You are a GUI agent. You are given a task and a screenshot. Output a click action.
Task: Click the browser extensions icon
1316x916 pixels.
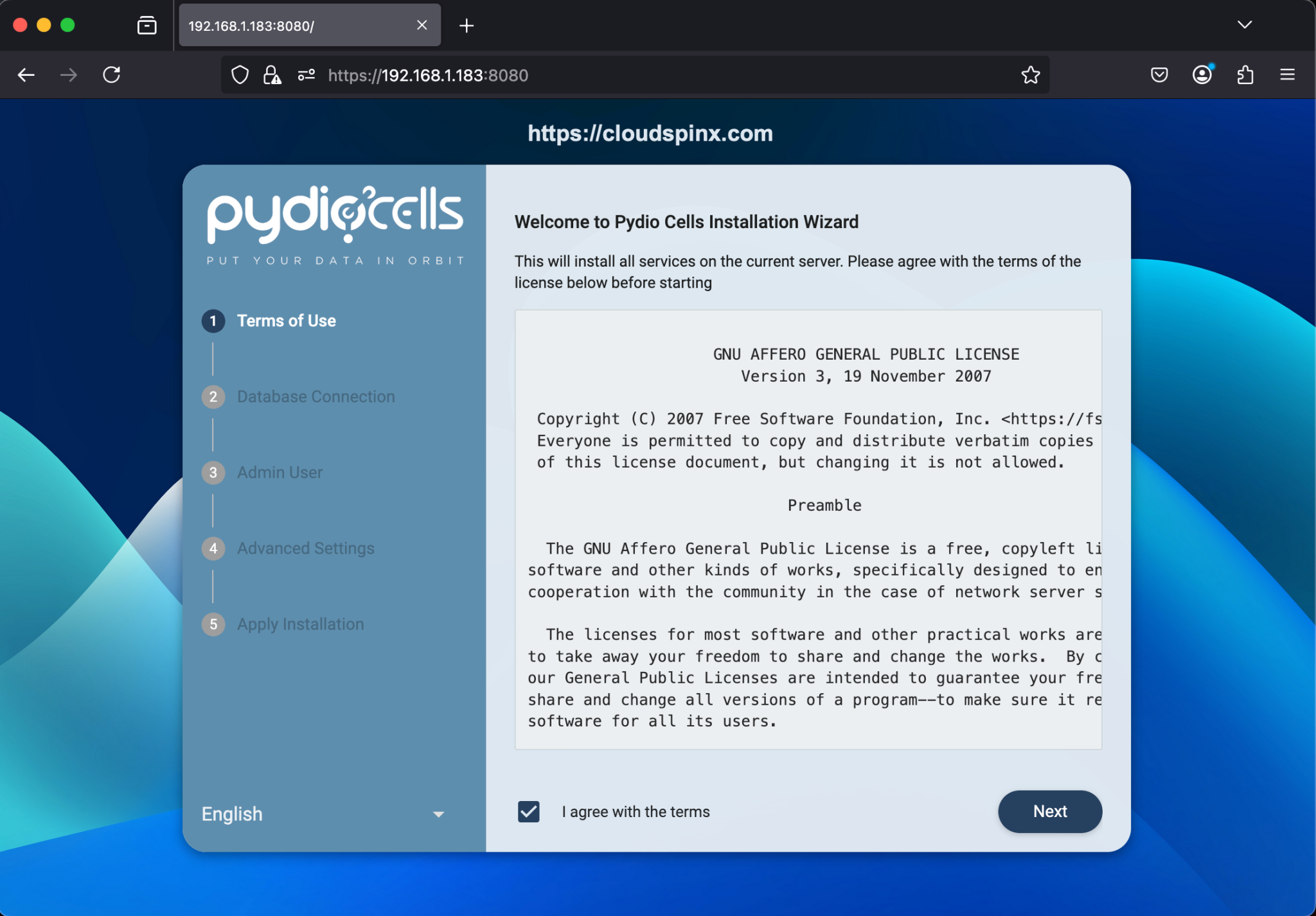1245,75
